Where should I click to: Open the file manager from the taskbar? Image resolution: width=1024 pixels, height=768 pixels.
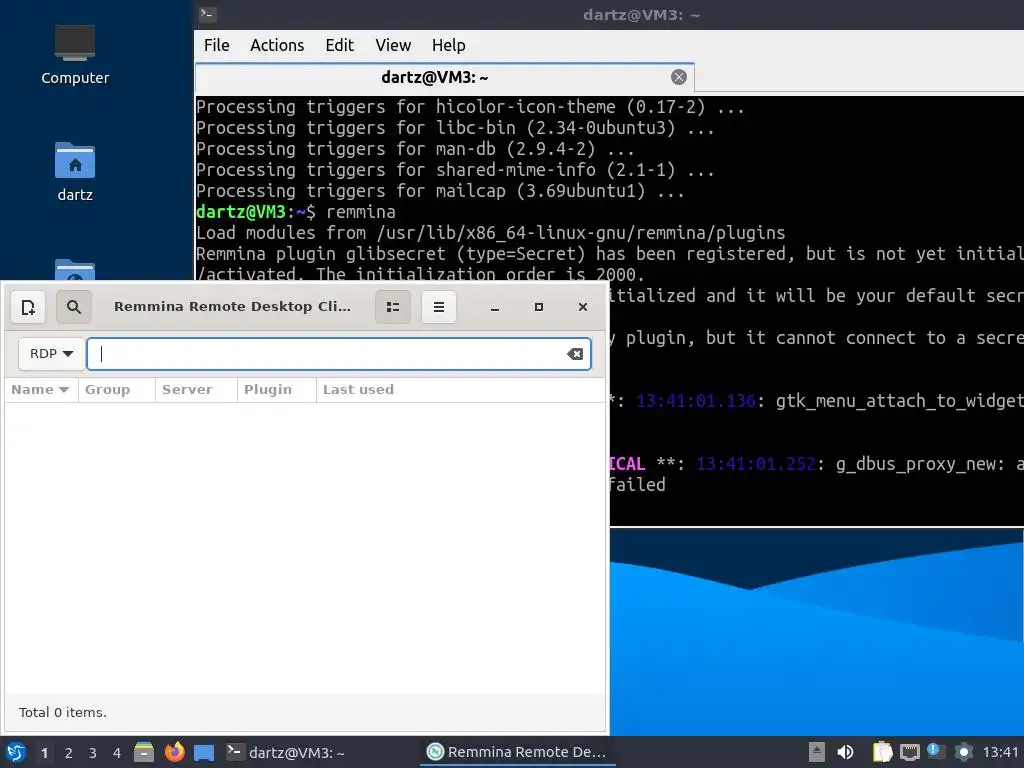pos(144,752)
